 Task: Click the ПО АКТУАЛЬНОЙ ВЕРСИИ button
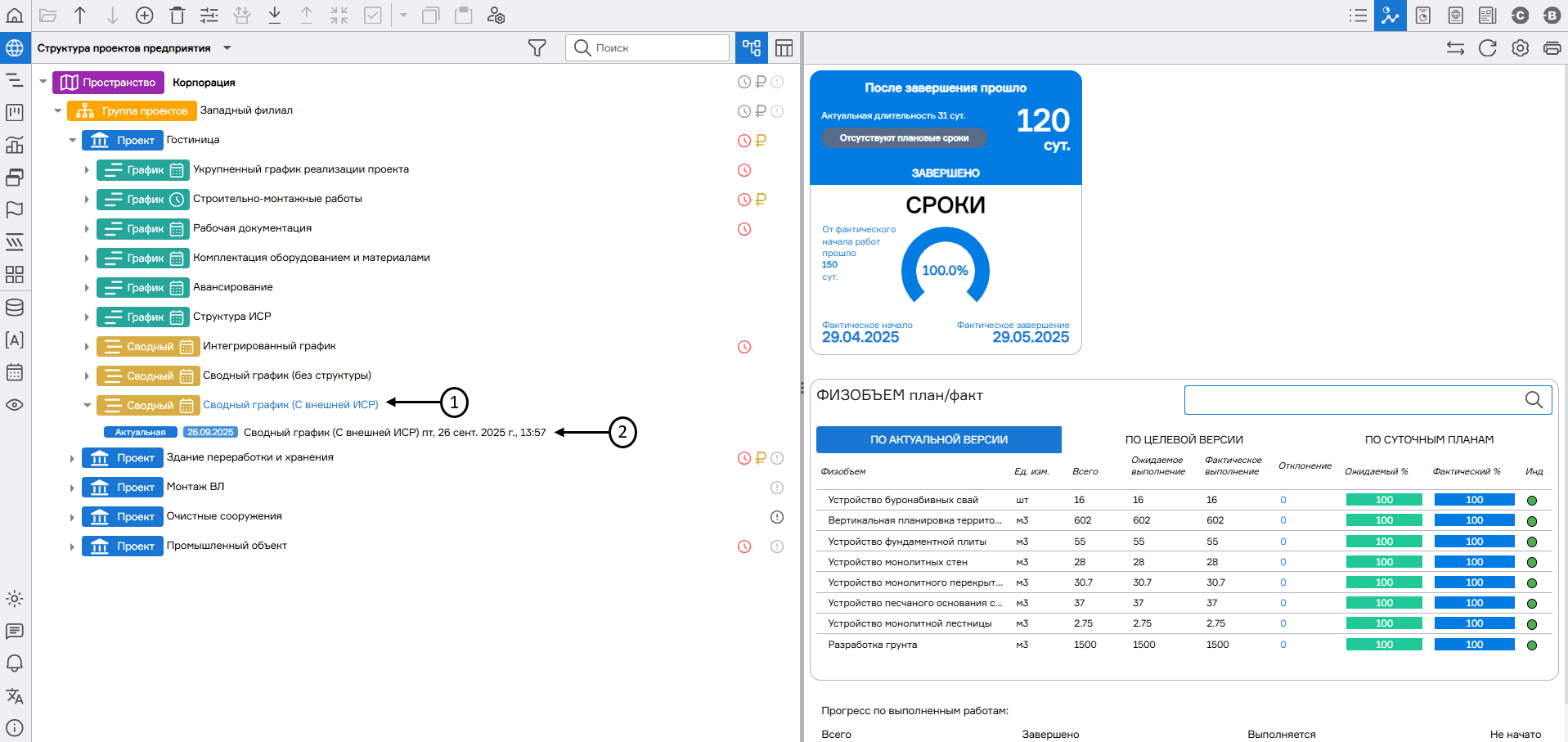tap(938, 440)
